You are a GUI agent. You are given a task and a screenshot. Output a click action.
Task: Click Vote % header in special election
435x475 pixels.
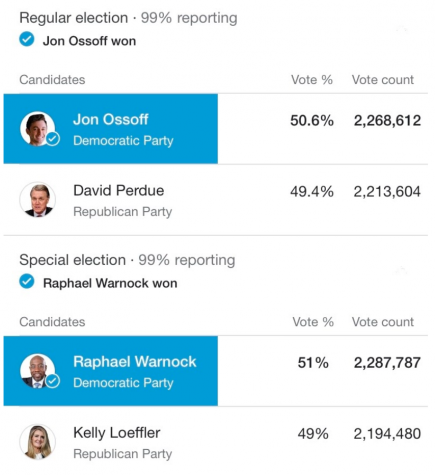[x=313, y=322]
